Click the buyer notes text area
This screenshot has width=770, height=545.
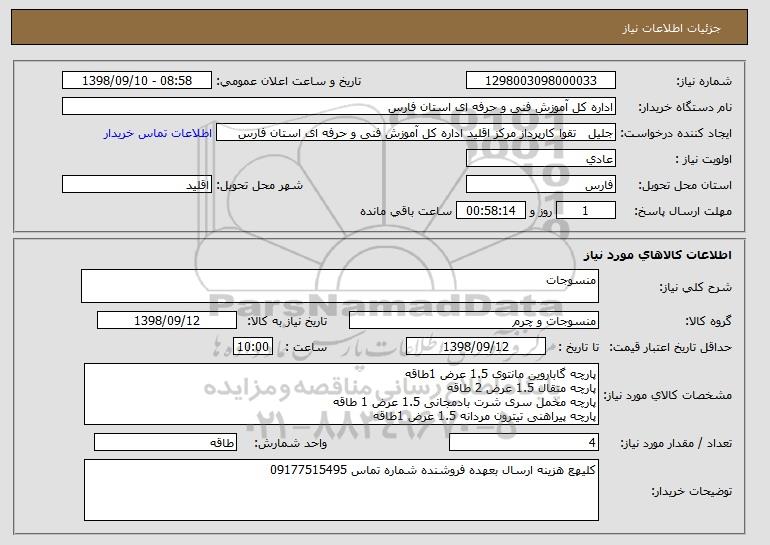[341, 490]
